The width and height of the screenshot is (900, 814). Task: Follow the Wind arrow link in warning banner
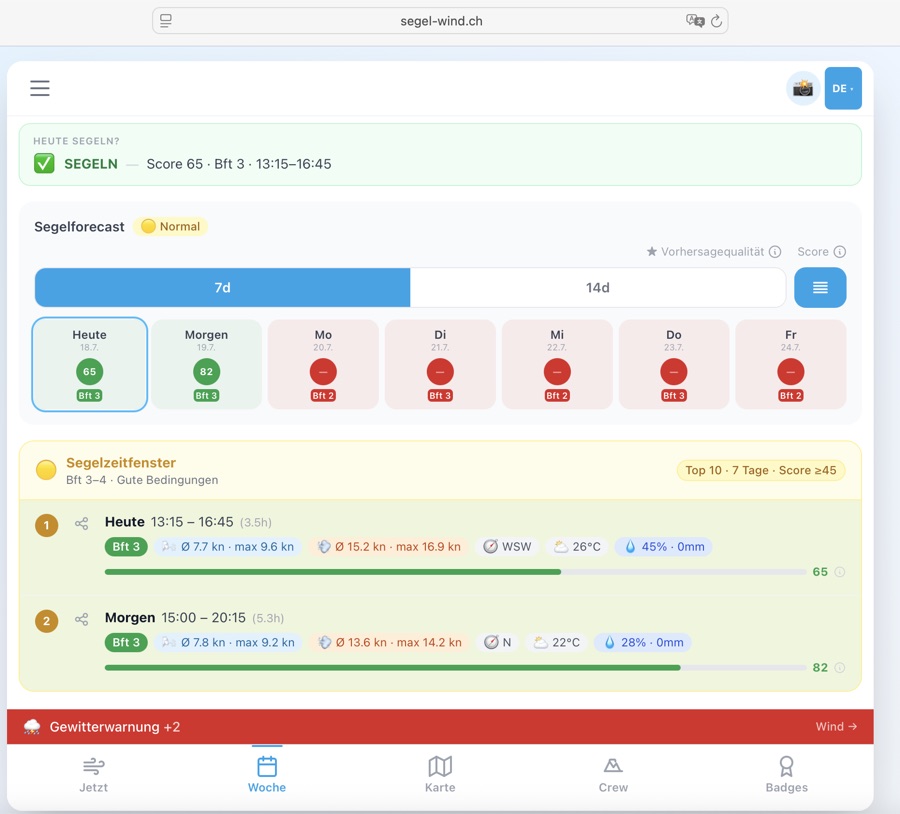pos(836,726)
